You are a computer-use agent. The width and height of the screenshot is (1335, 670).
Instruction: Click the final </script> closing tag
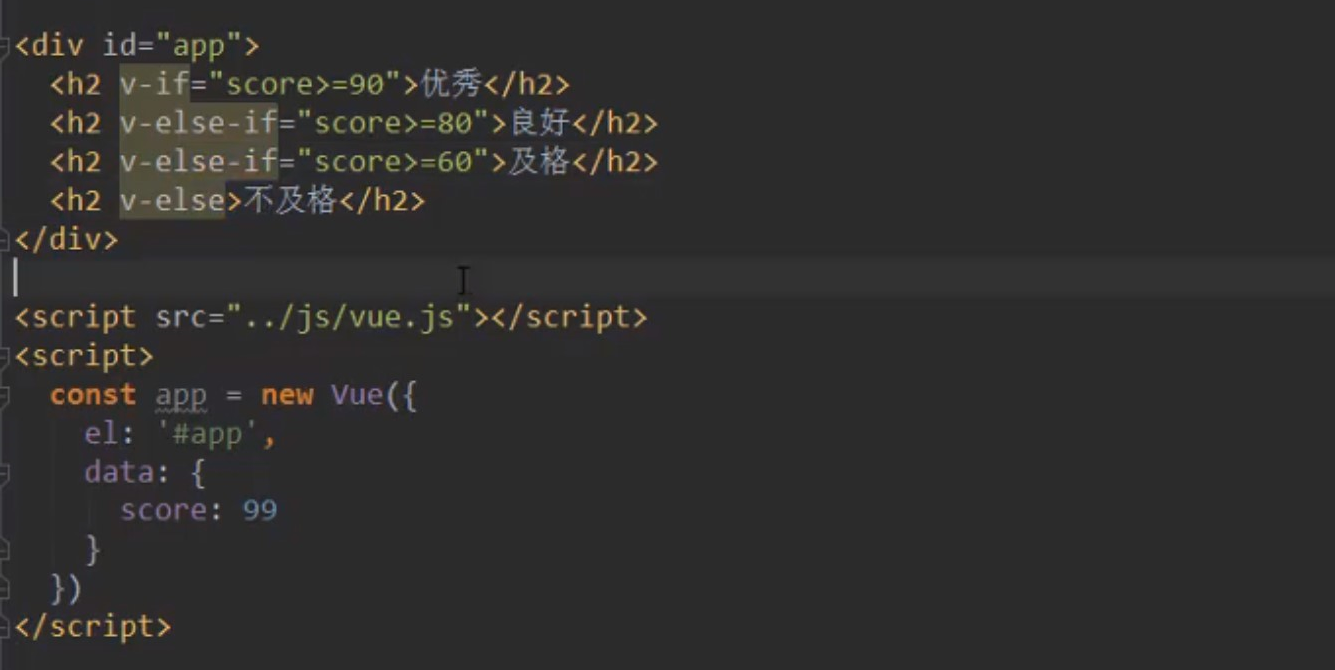(93, 627)
